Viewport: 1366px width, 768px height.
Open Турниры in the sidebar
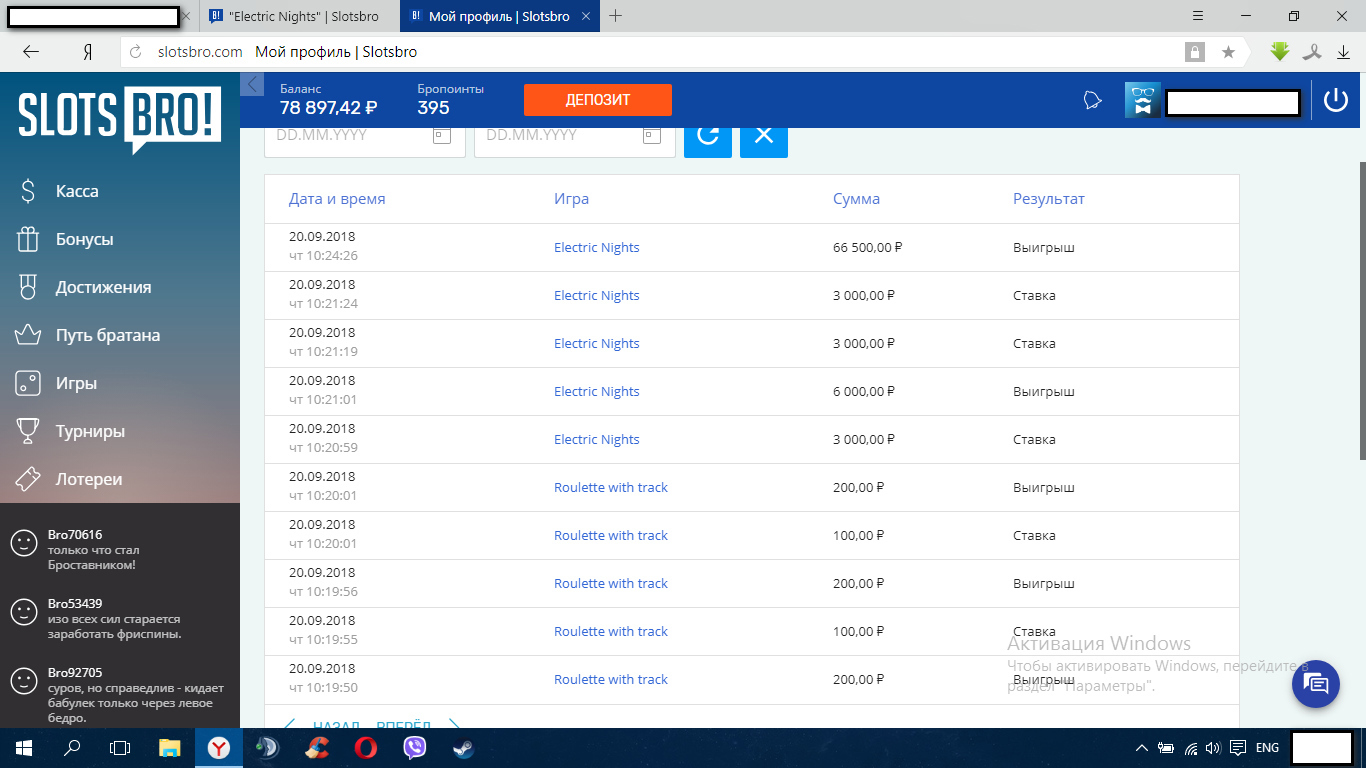point(90,431)
